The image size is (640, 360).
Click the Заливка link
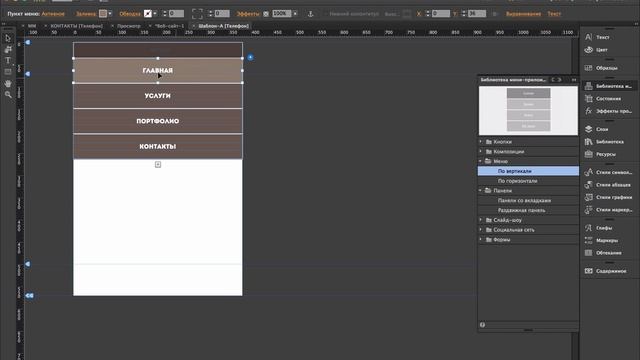[86, 14]
